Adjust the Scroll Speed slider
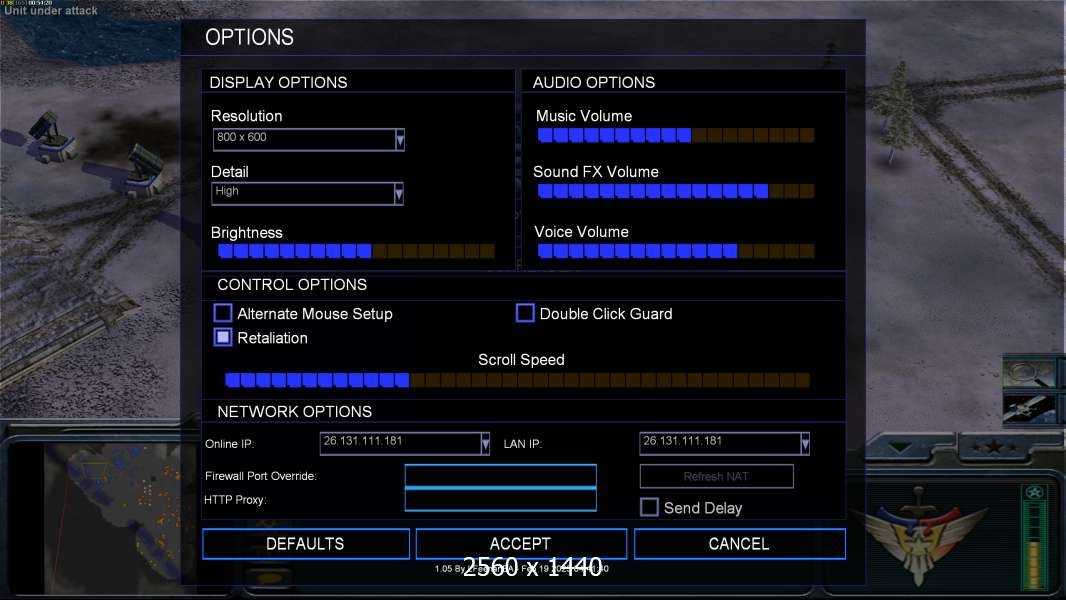 pos(517,380)
